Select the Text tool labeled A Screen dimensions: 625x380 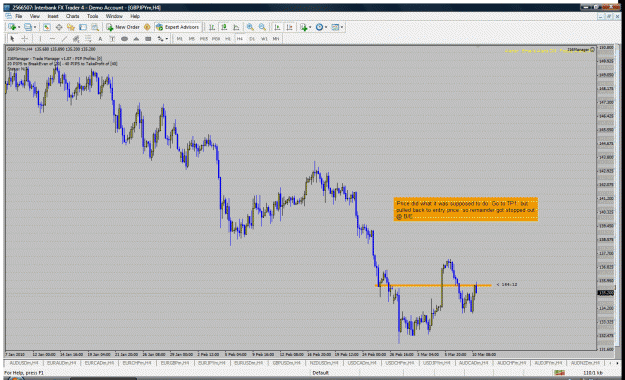tap(100, 39)
